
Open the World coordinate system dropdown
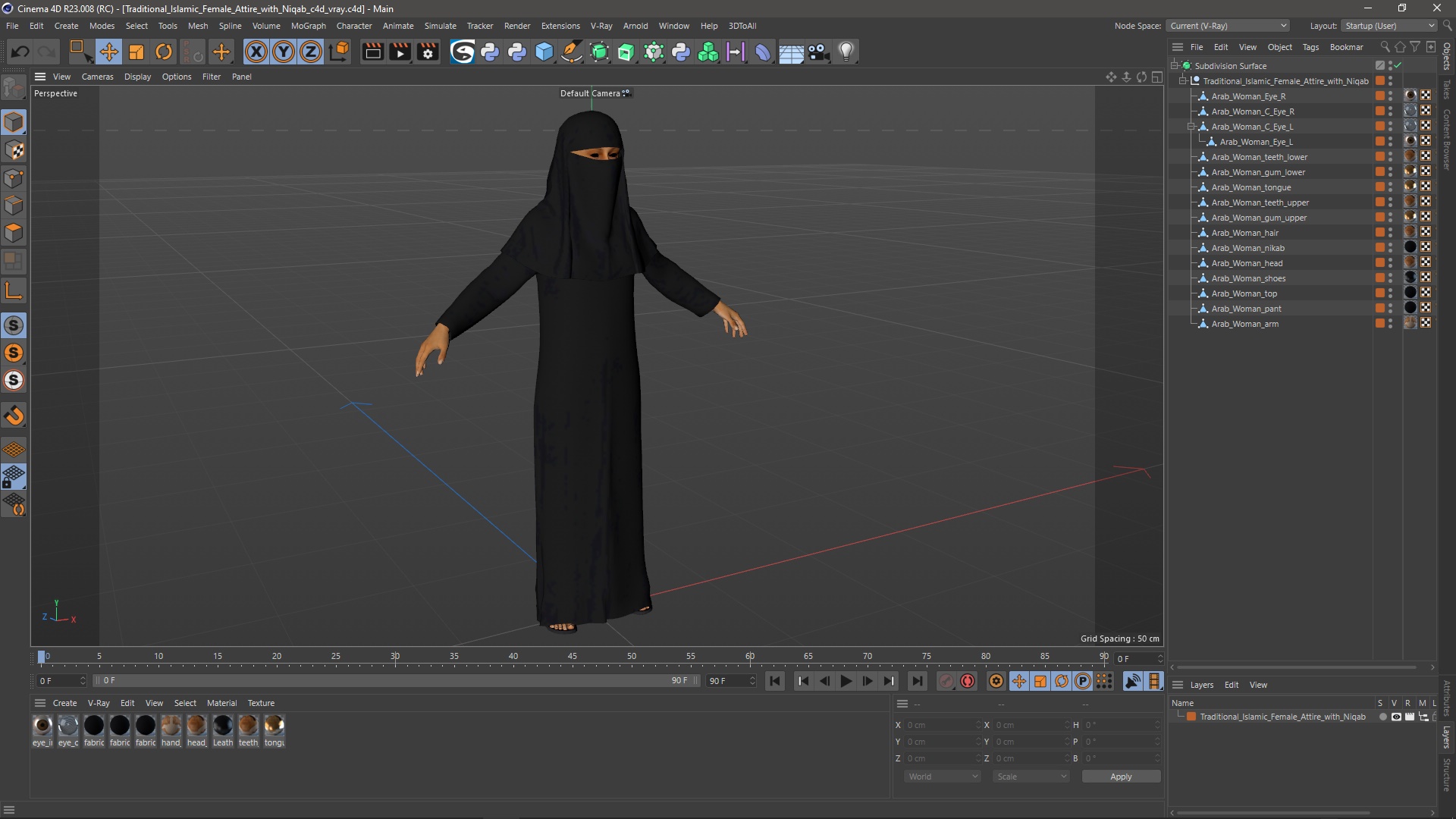click(x=943, y=777)
